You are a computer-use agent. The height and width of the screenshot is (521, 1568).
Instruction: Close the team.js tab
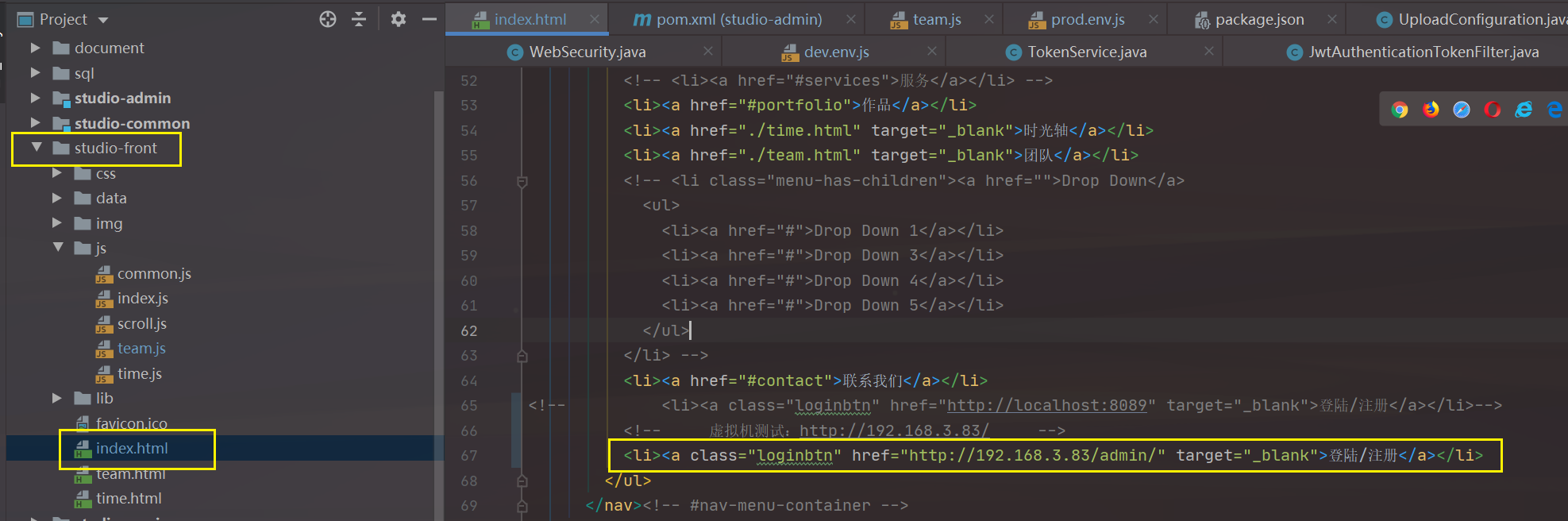tap(988, 19)
